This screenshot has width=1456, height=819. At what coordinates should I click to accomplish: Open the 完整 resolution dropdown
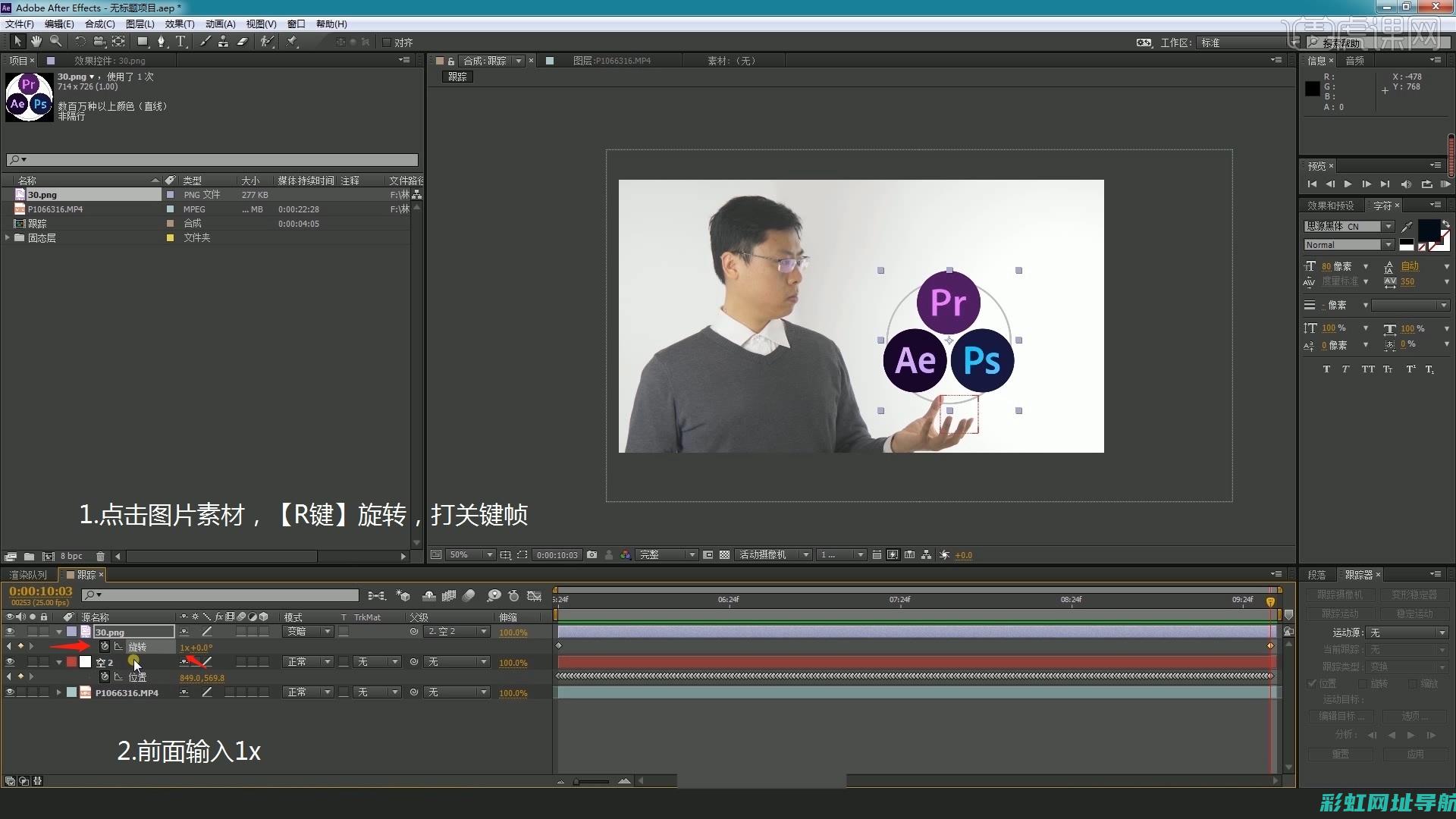tap(666, 555)
